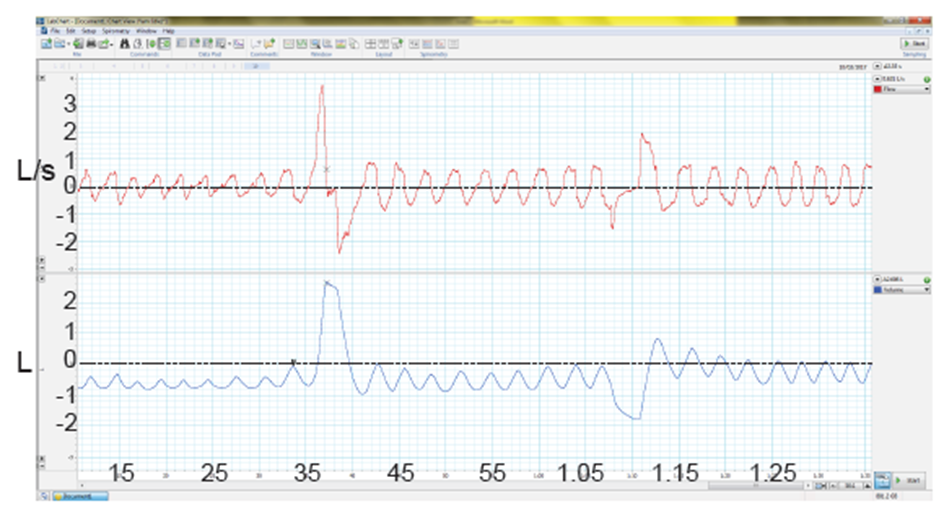The width and height of the screenshot is (944, 509).
Task: Click the Open file toolbar icon
Action: tap(57, 44)
